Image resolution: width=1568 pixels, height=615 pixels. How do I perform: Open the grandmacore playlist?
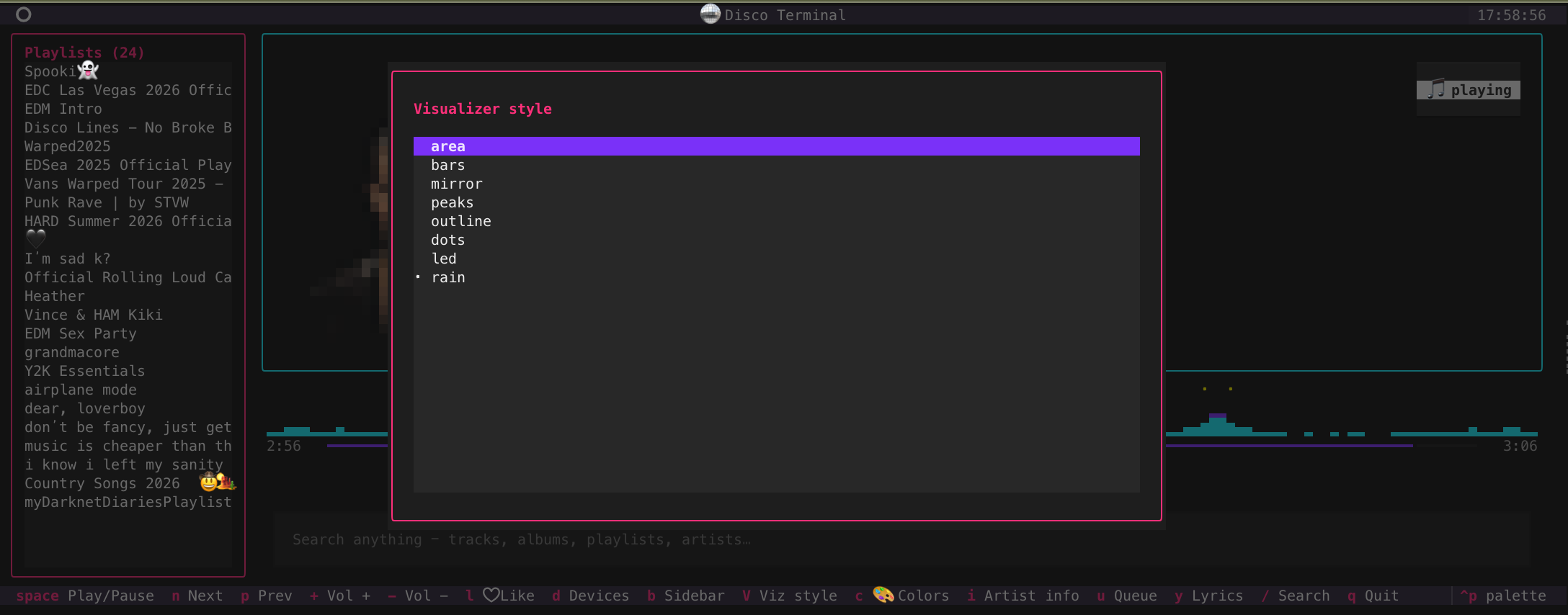tap(128, 352)
